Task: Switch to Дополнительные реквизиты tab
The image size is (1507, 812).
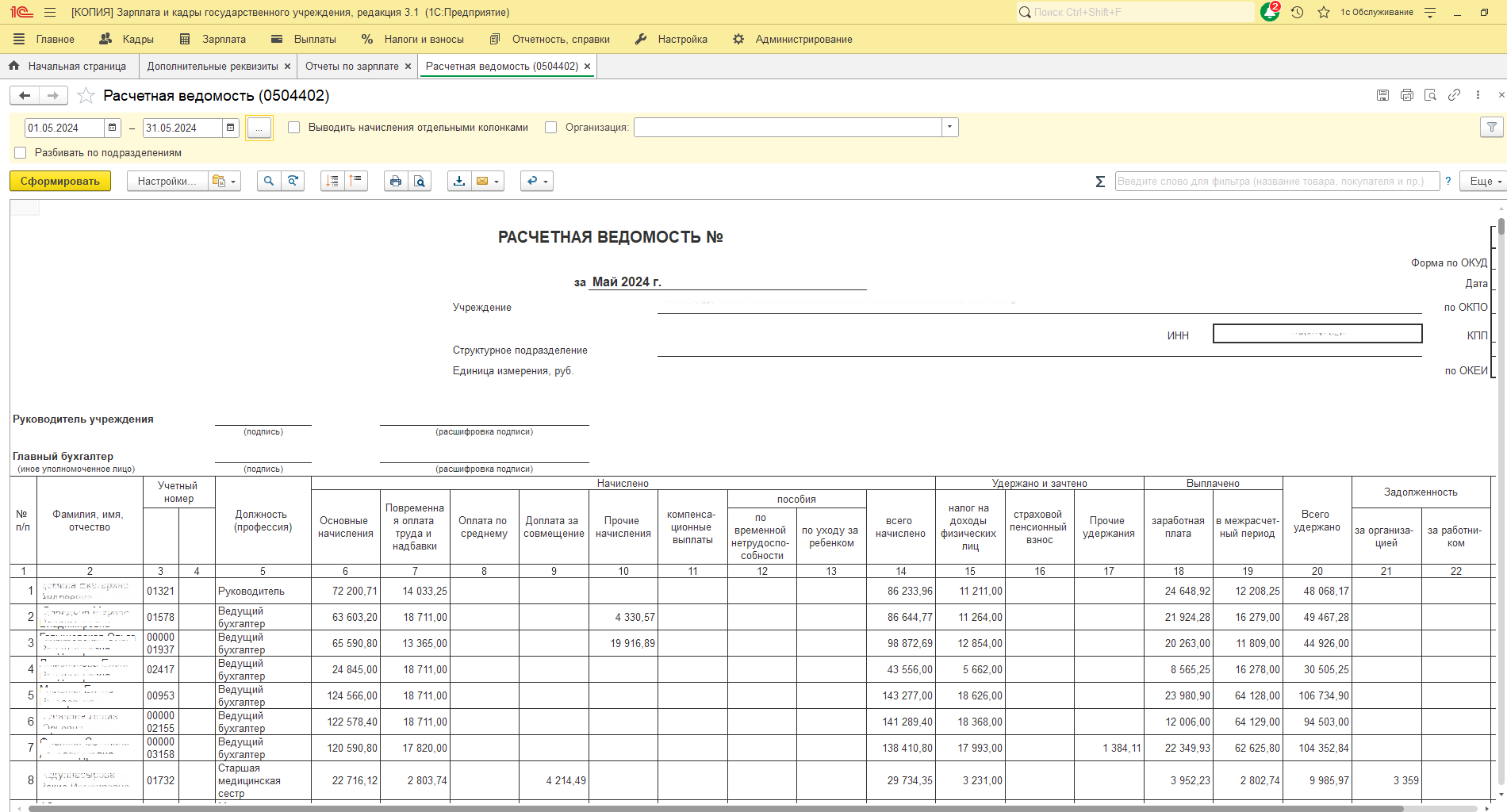Action: tap(213, 66)
